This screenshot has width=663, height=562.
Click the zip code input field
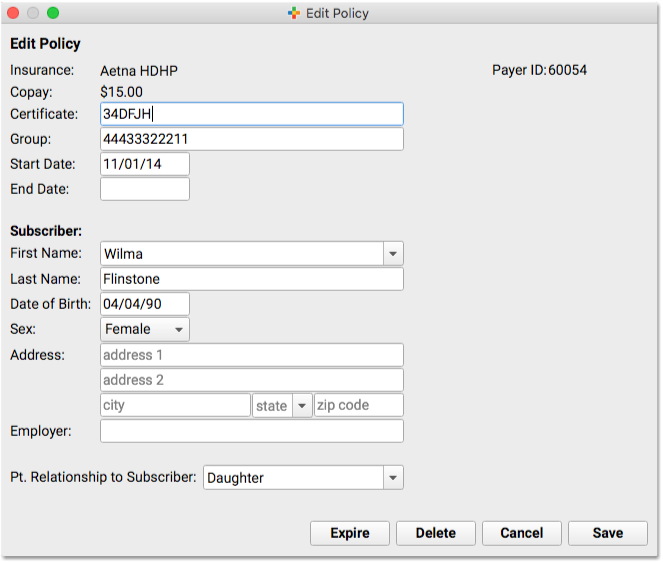pos(359,405)
